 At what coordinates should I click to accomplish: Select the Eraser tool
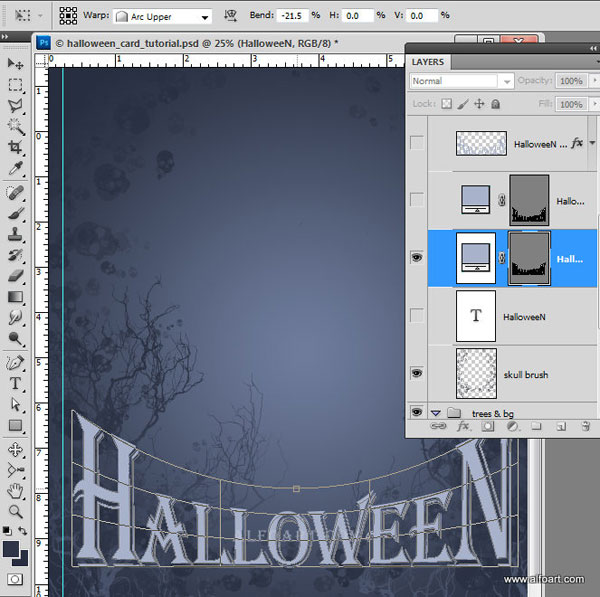(x=15, y=276)
